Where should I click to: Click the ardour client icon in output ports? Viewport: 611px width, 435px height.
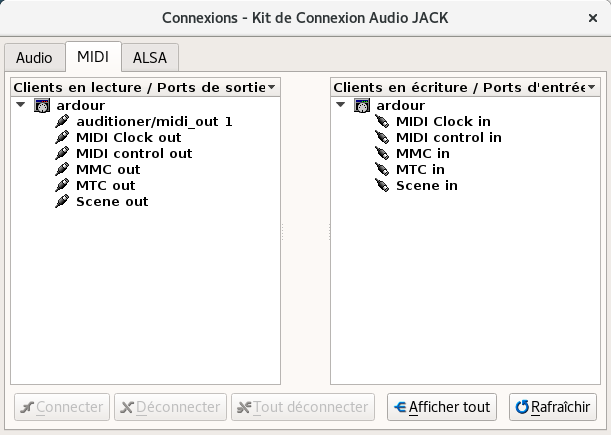click(x=42, y=105)
